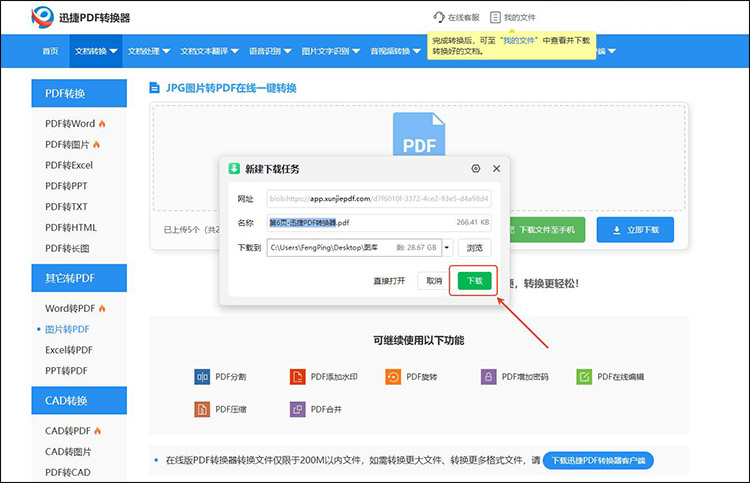The image size is (750, 483).
Task: Click the PDF增加密码 lock icon
Action: (x=488, y=377)
